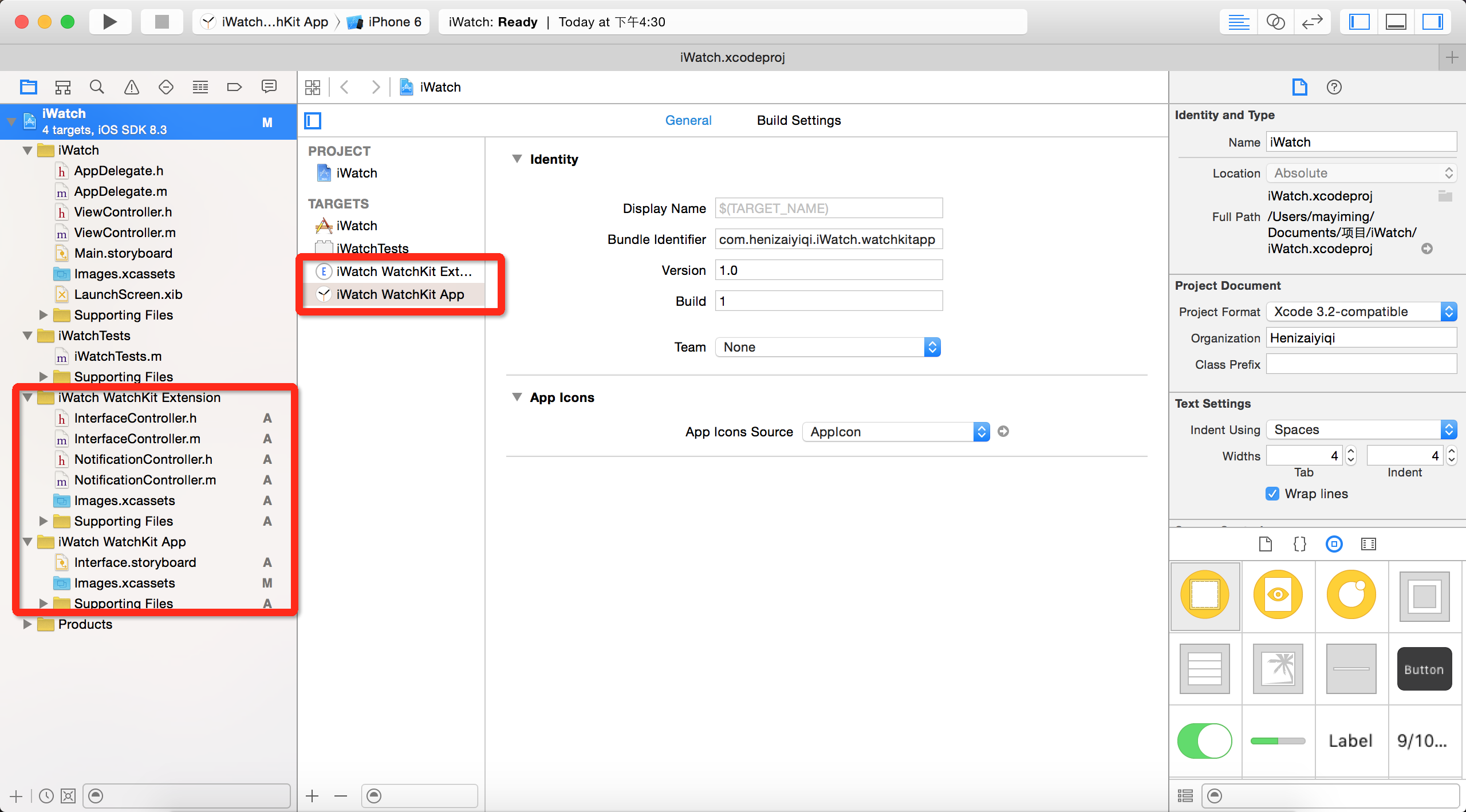Open the Find navigator
1466x812 pixels.
(97, 87)
